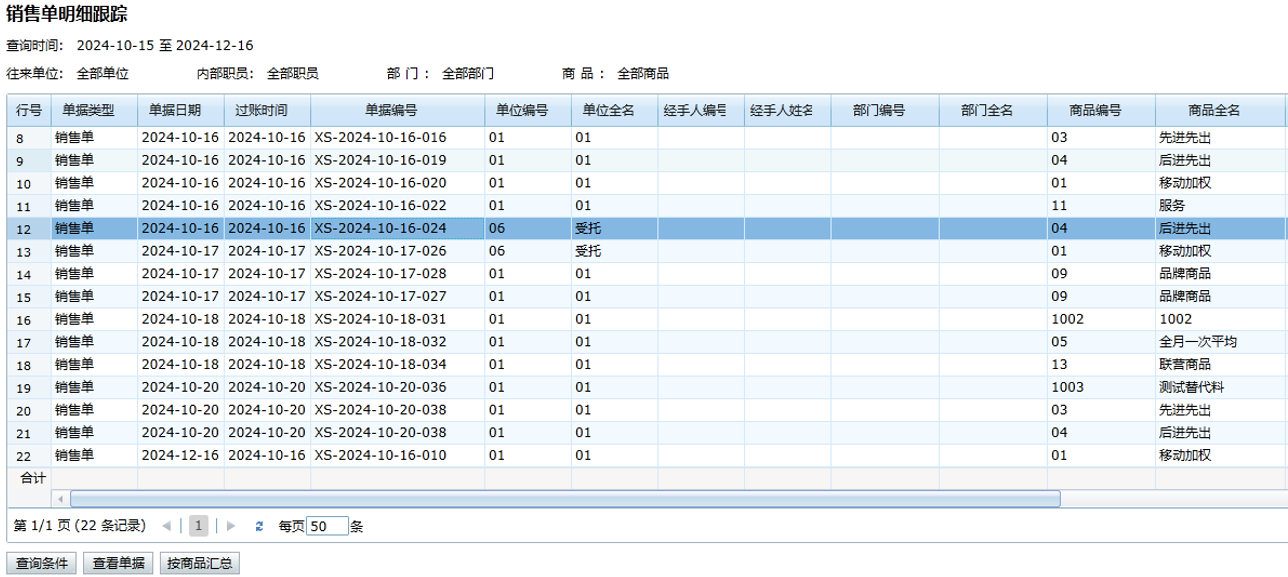
Task: Click the 单位全名 column header
Action: (x=614, y=111)
